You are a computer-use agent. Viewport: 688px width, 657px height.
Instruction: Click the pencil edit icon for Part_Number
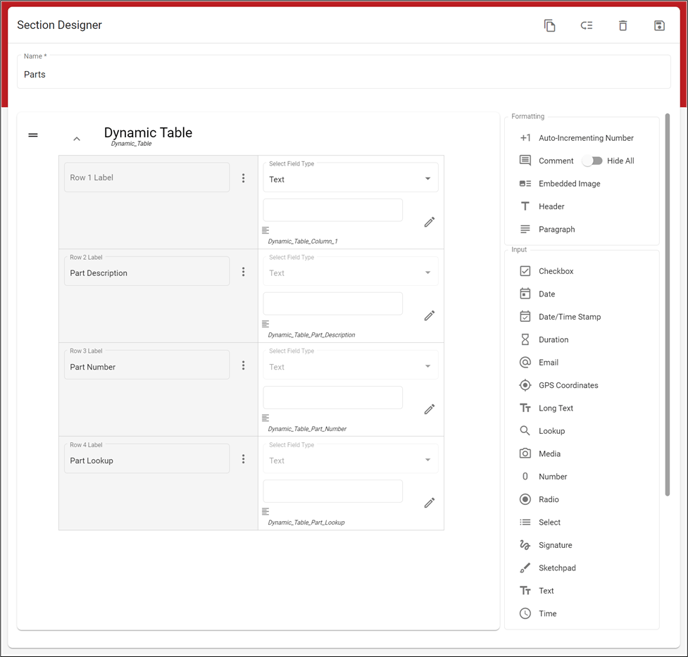click(x=429, y=409)
